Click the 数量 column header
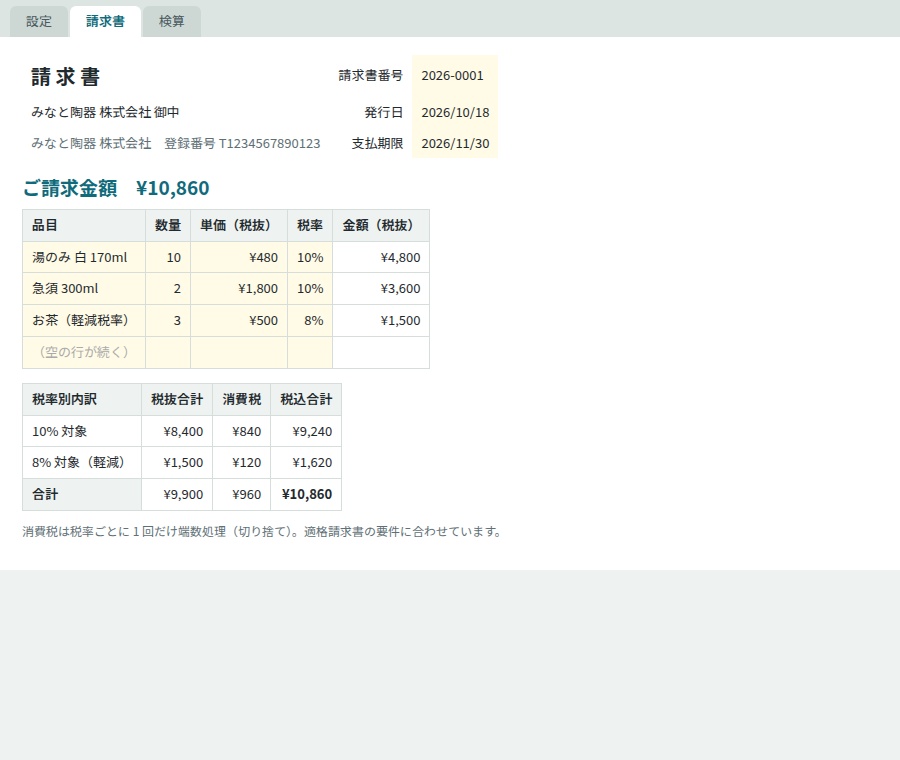The width and height of the screenshot is (900, 760). point(168,226)
